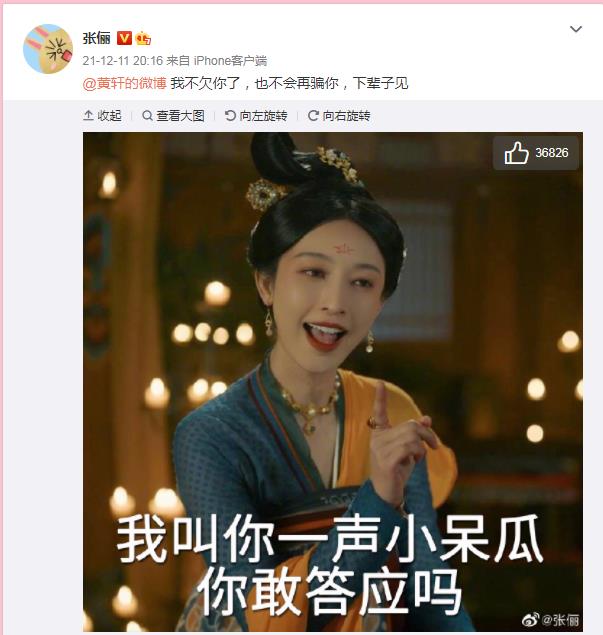Click the expanded meme image

pos(333,381)
